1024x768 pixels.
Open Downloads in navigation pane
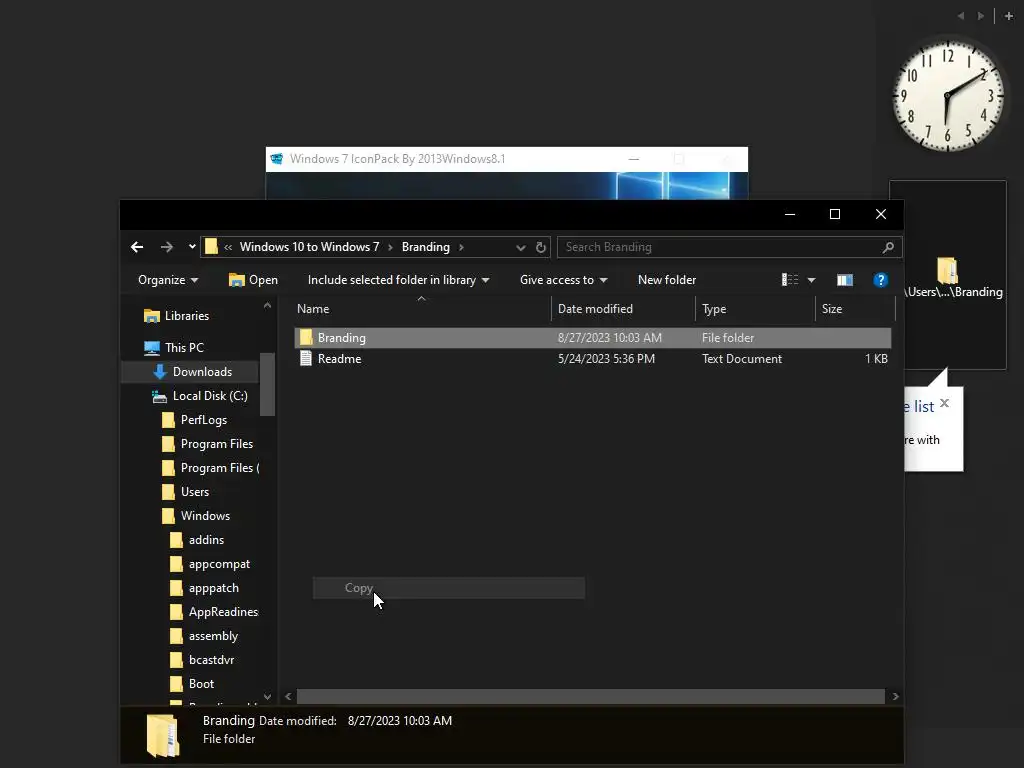point(192,372)
